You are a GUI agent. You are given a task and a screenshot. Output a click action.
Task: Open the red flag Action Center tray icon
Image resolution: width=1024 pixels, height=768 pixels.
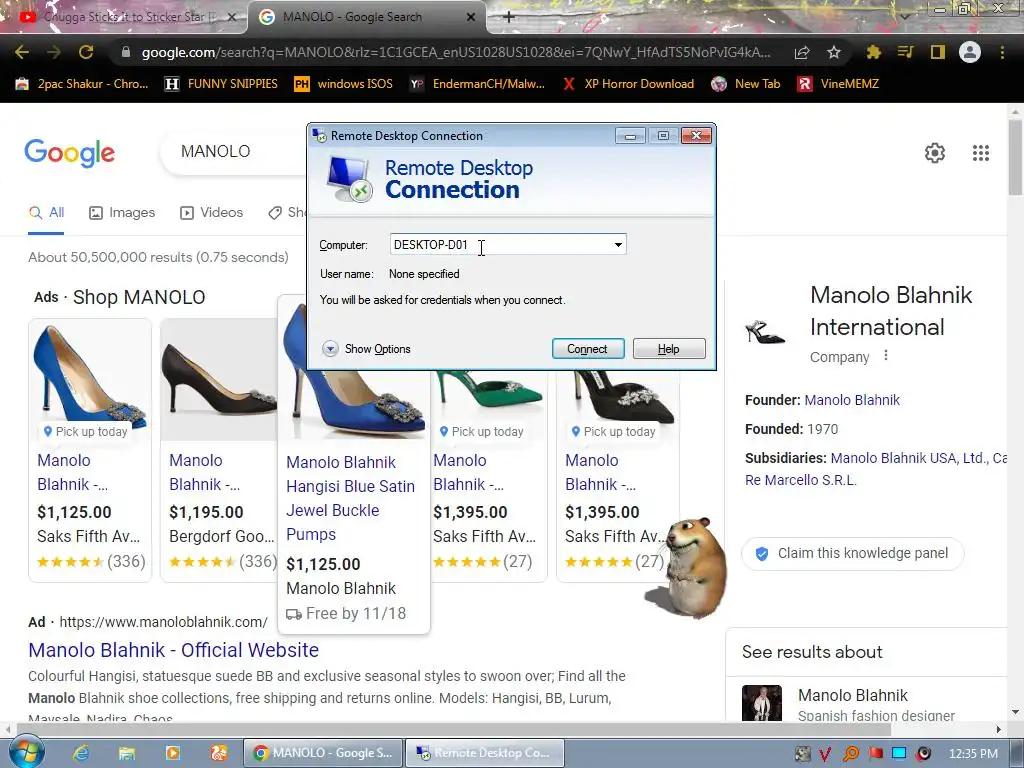(875, 754)
